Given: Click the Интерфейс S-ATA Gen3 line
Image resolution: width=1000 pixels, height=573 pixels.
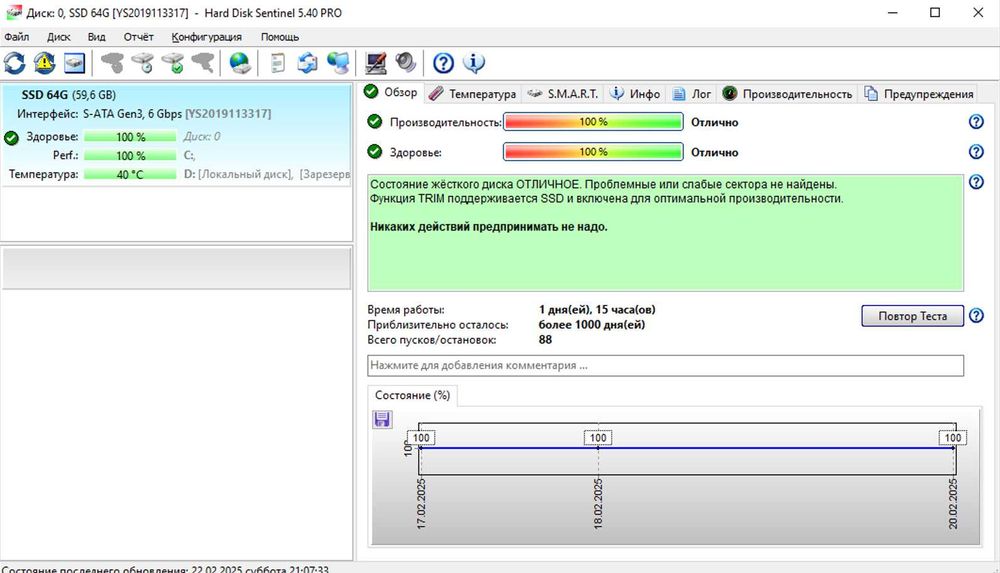Looking at the screenshot, I should click(x=144, y=114).
